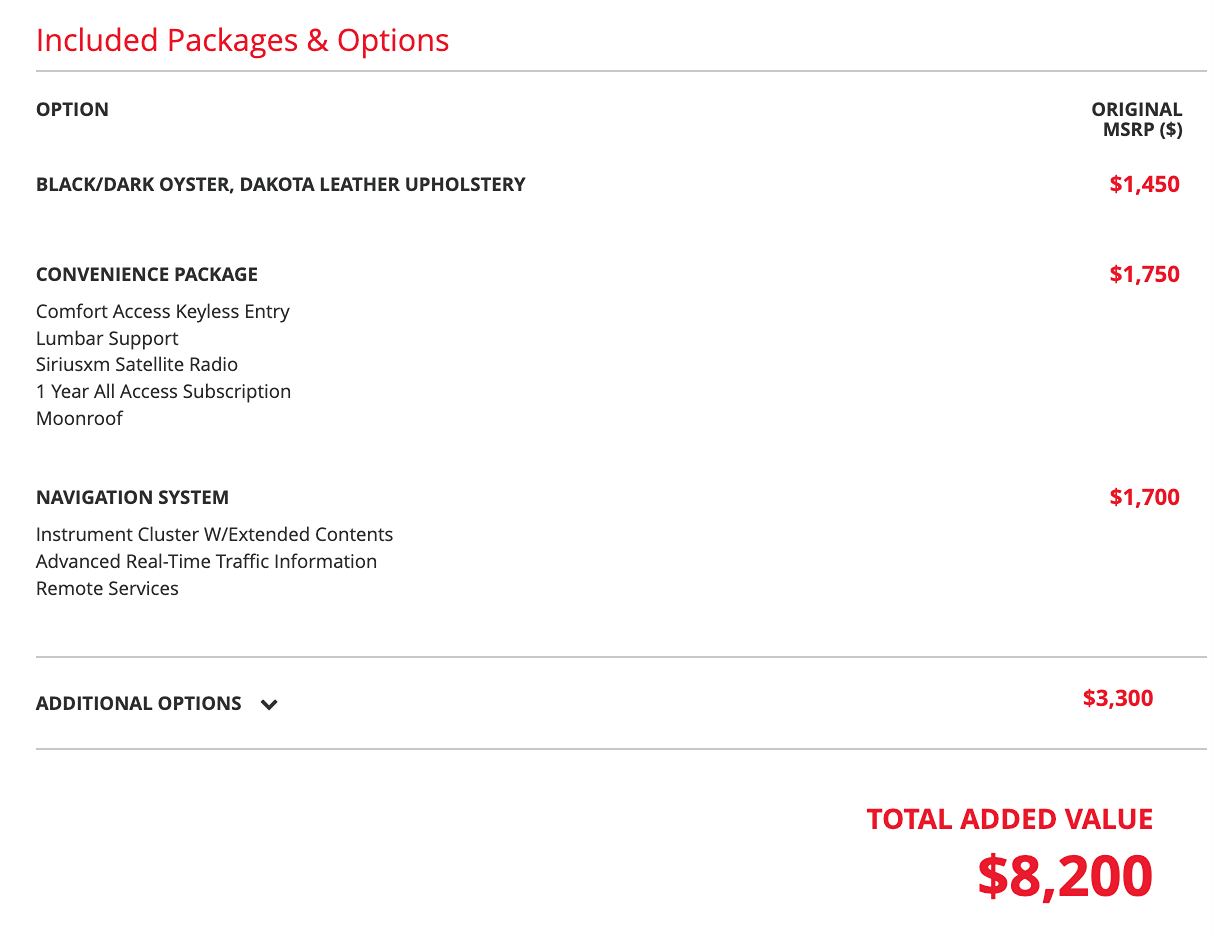
Task: Expand the Additional Options section label
Action: (139, 704)
